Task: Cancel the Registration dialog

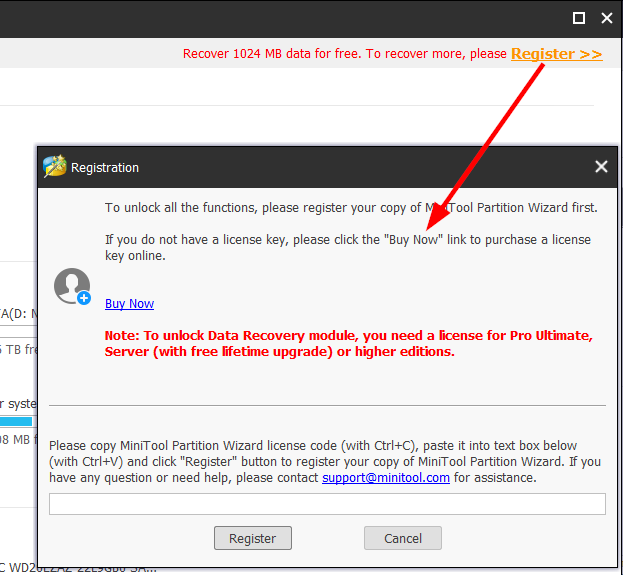Action: tap(402, 538)
